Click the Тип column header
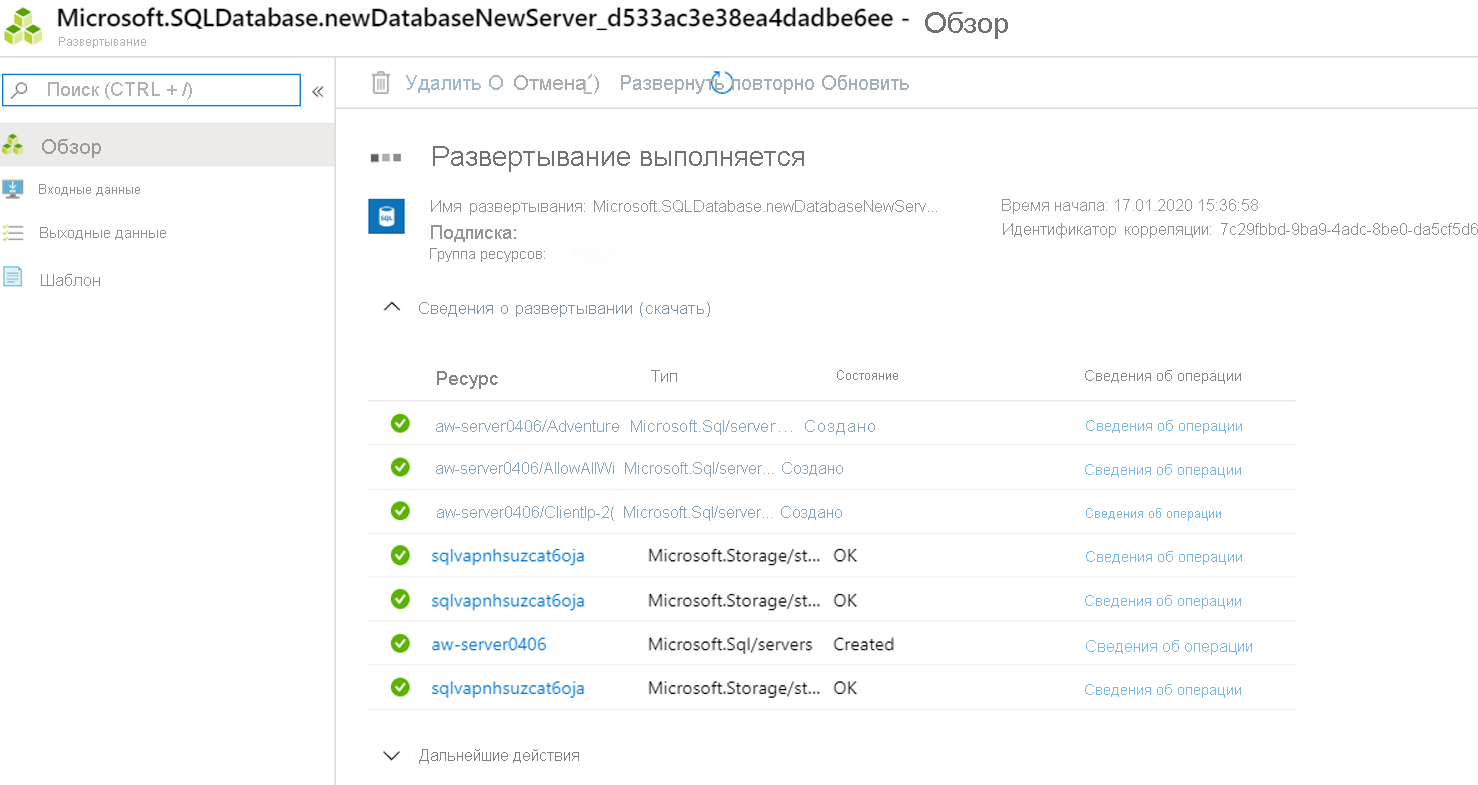Image resolution: width=1478 pixels, height=785 pixels. (664, 376)
